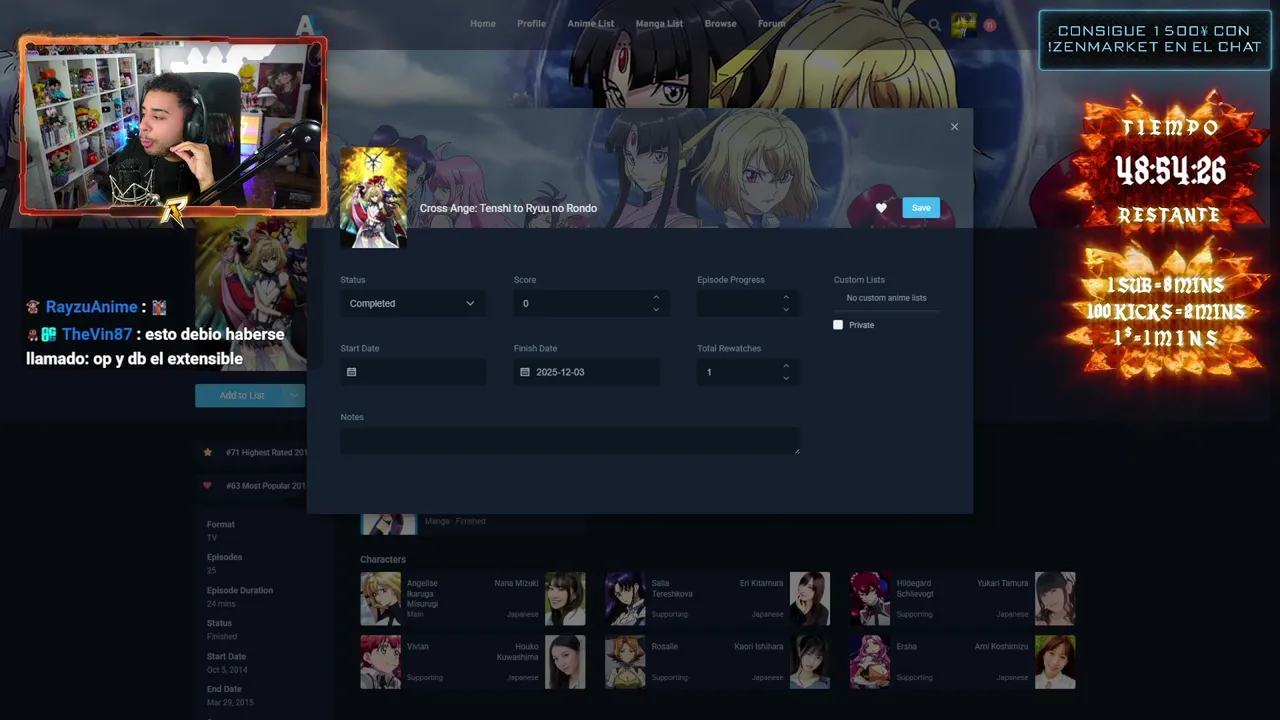Image resolution: width=1280 pixels, height=720 pixels.
Task: Open the Salia Tereshkova name link
Action: click(x=672, y=588)
